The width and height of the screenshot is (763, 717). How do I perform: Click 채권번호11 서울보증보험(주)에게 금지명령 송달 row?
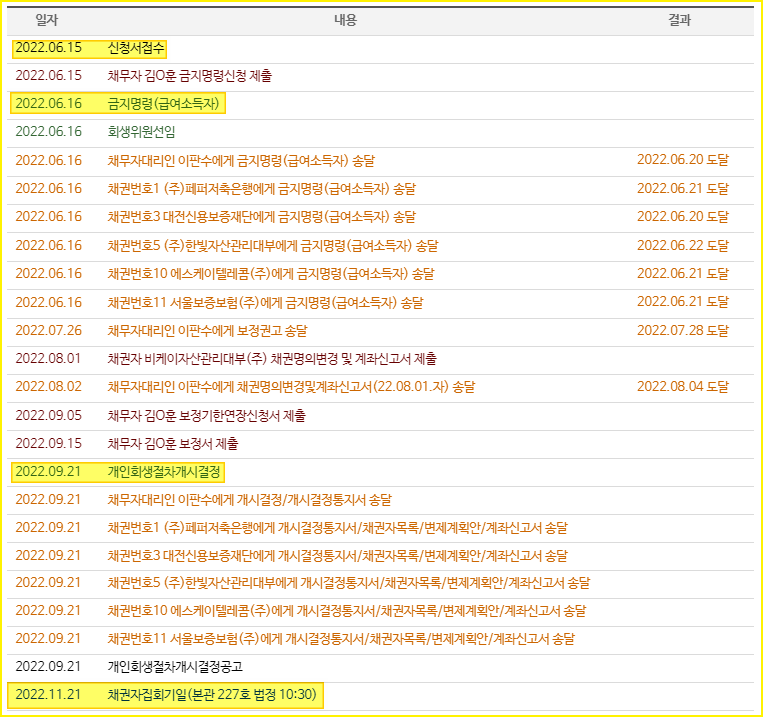coord(381,303)
